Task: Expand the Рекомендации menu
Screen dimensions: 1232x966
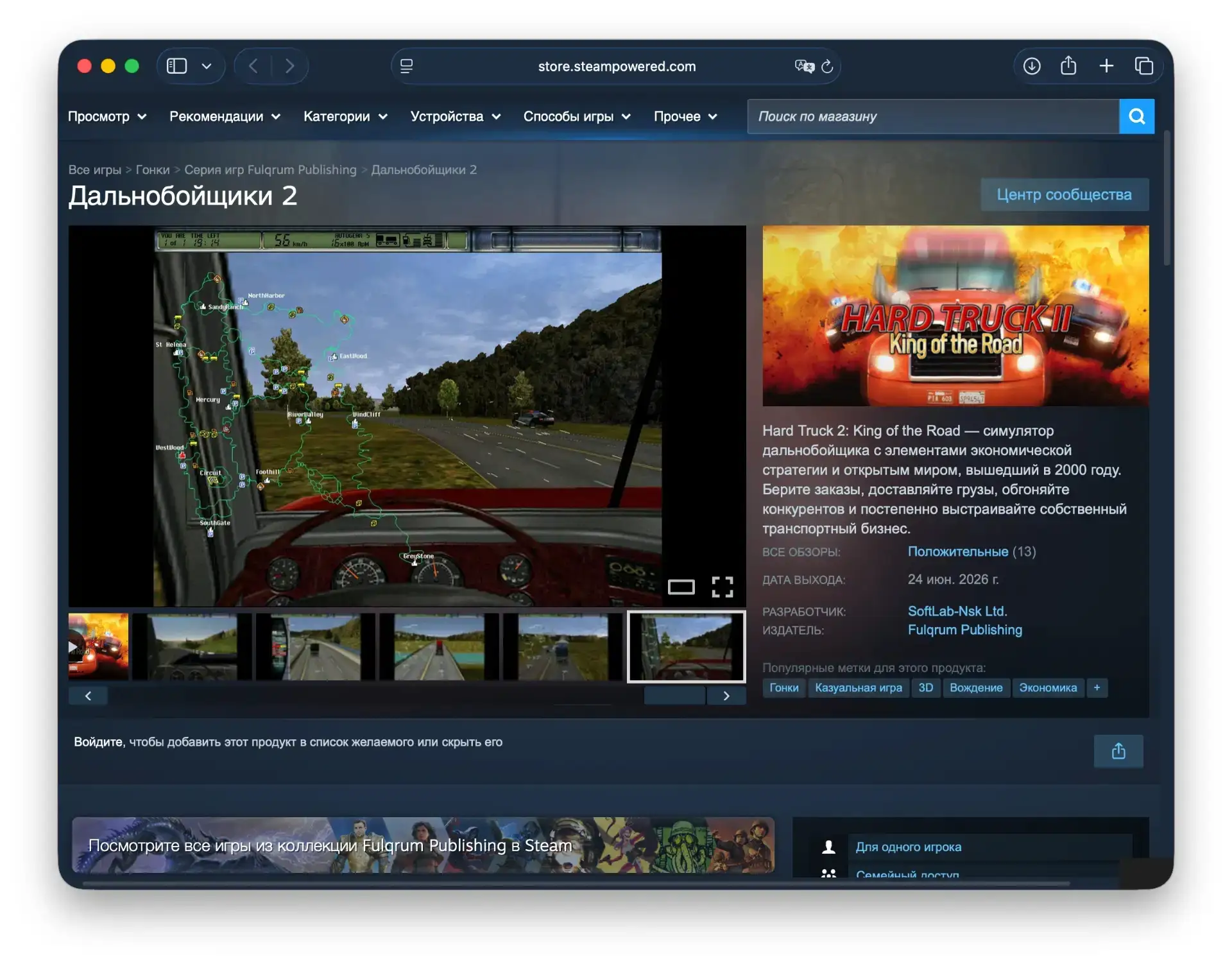Action: coord(225,117)
